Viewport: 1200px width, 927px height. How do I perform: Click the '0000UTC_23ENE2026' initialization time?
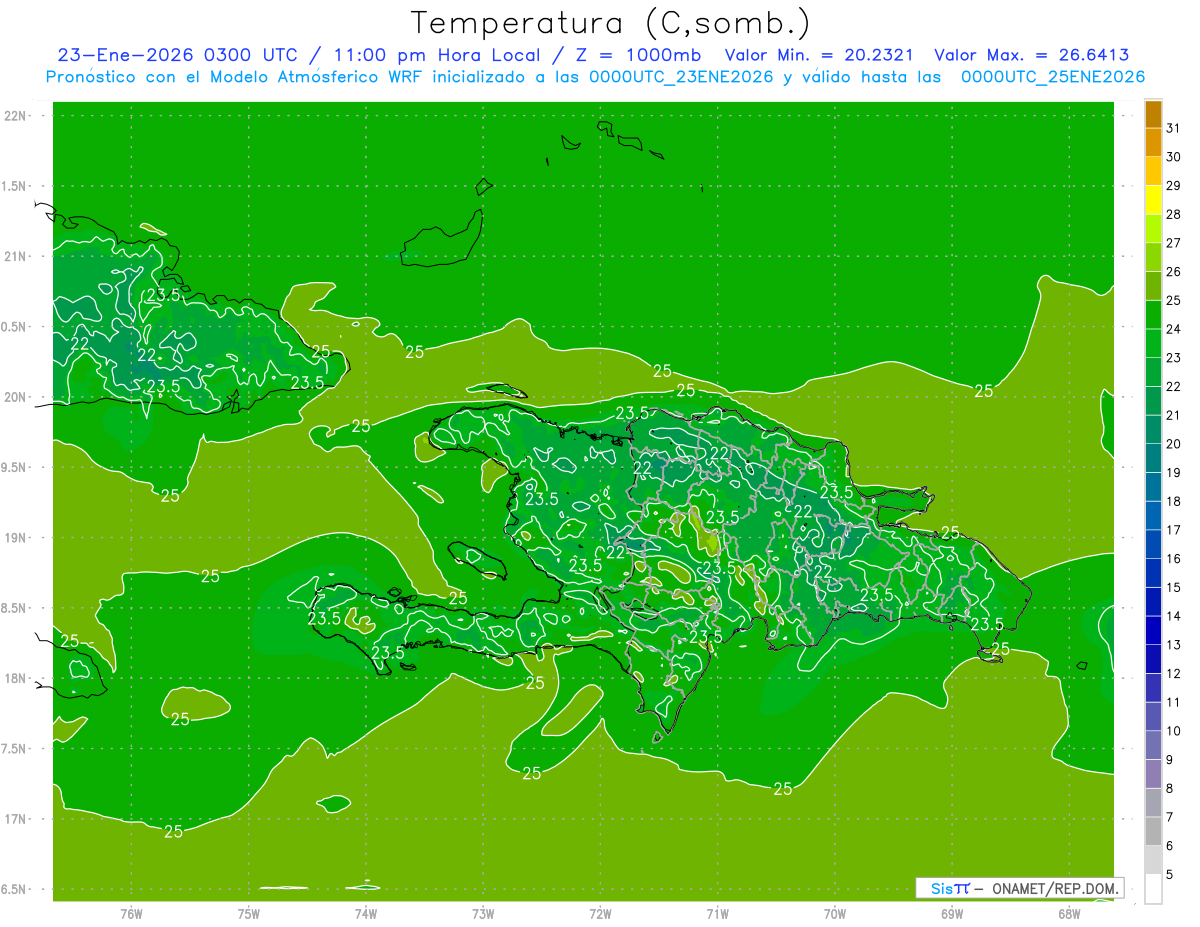[681, 77]
